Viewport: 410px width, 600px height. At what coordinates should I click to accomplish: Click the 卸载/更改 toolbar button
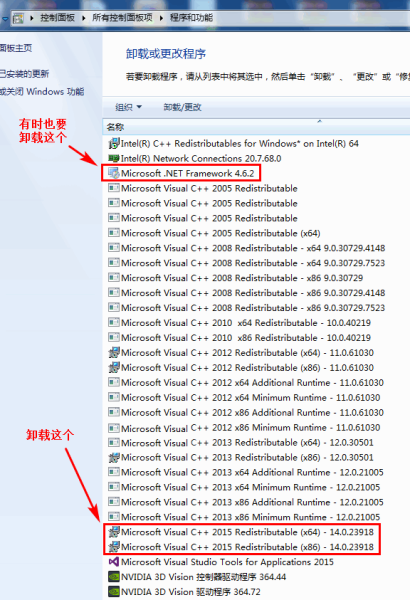pos(182,107)
